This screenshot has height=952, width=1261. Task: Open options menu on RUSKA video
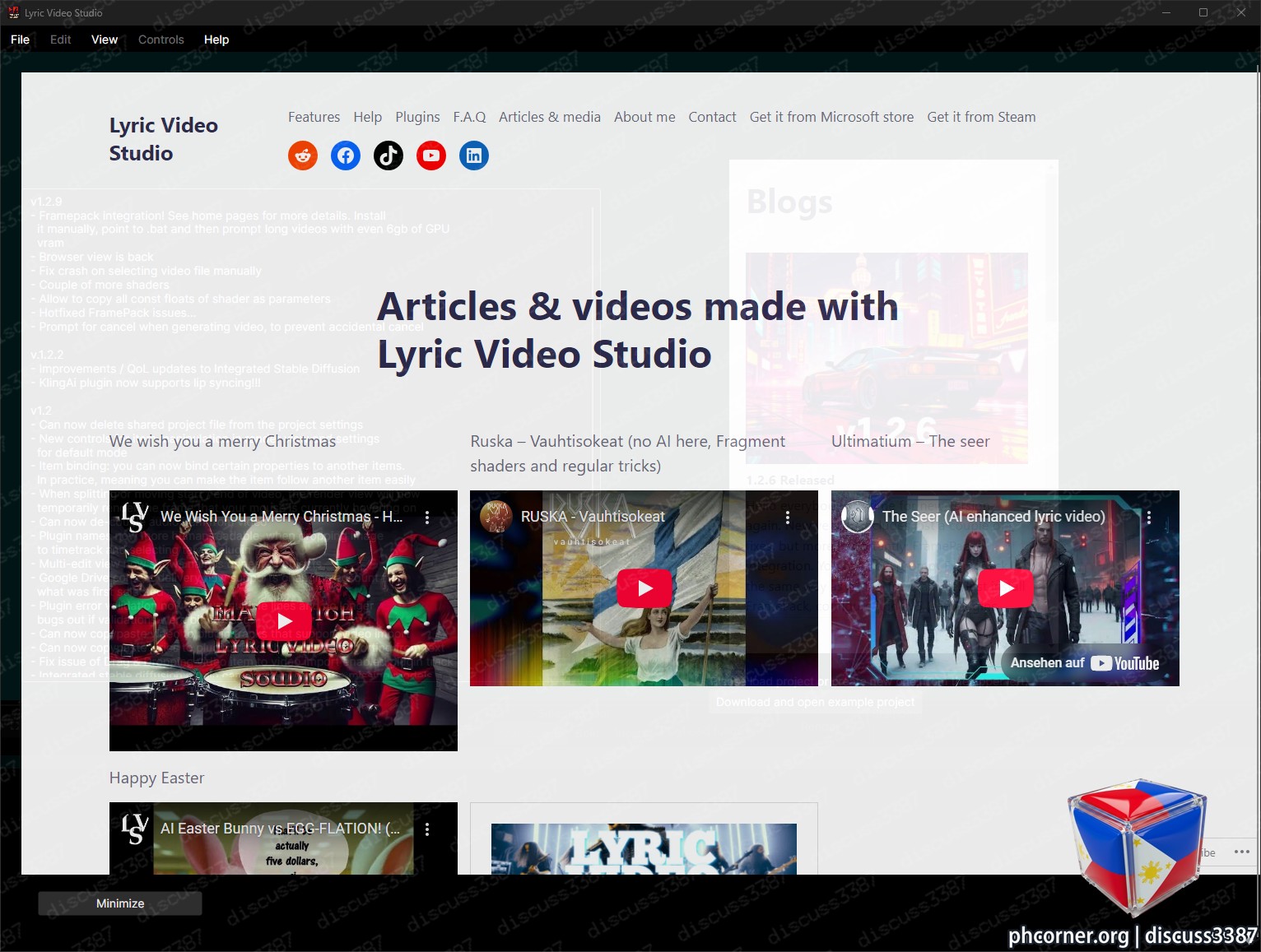click(x=788, y=518)
